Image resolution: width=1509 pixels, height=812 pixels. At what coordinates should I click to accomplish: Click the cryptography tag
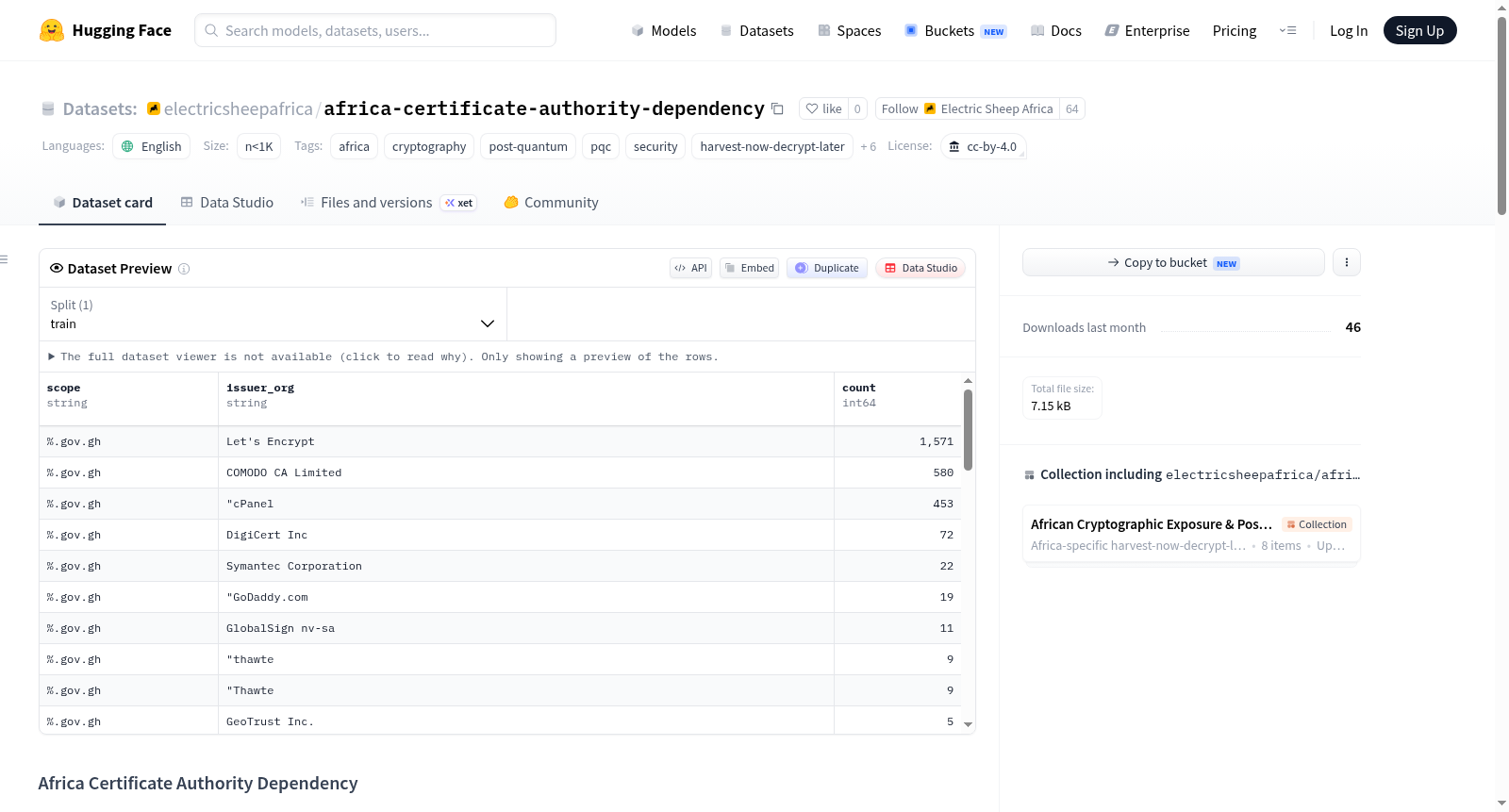coord(429,146)
